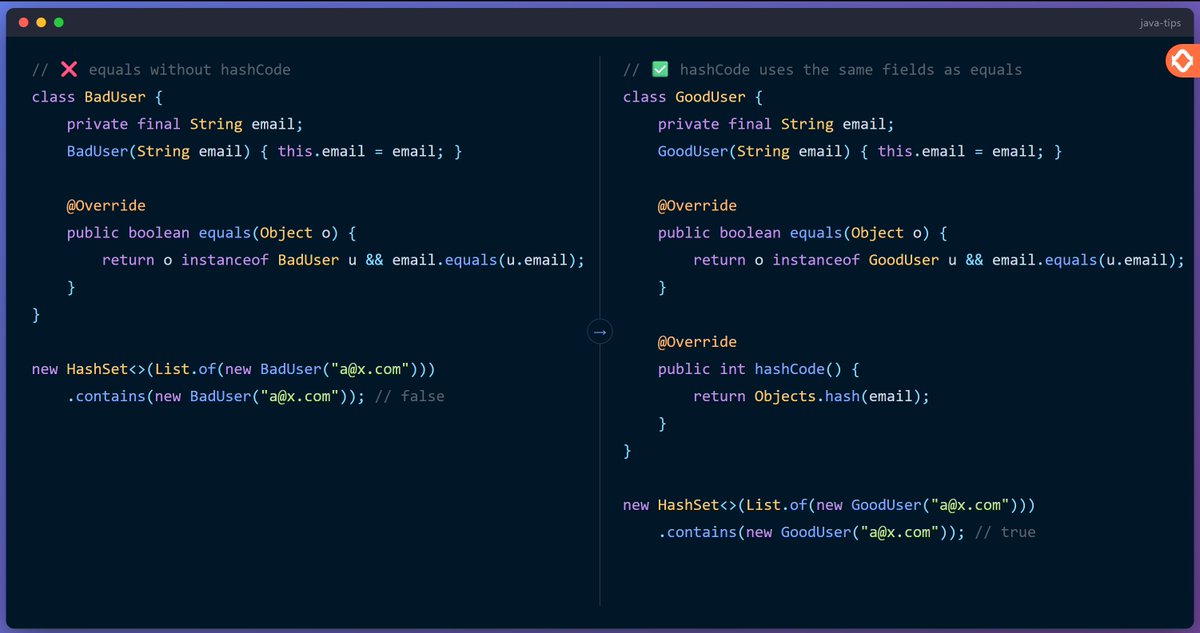Click the "new HashSet<>(List.of(new GoodUser" line
This screenshot has height=633, width=1200.
(829, 505)
